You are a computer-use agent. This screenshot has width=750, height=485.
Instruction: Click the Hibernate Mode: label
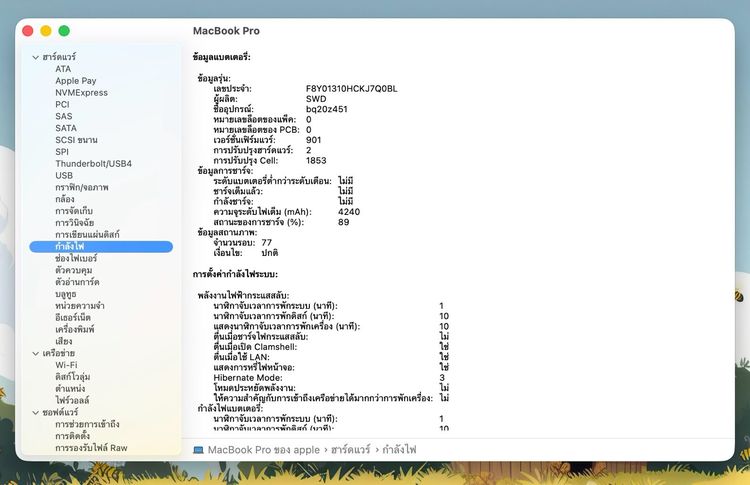tap(248, 378)
